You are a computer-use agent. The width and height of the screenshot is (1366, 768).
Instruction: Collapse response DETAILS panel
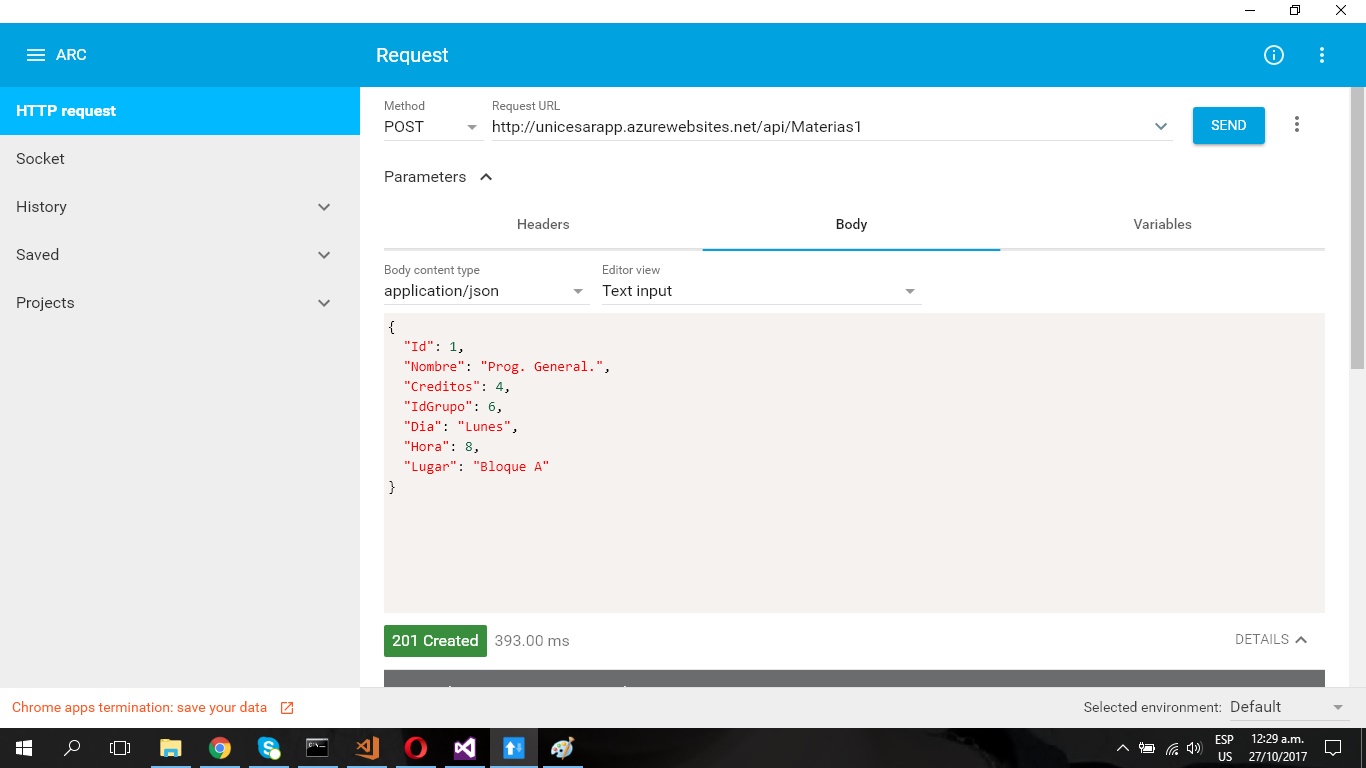(x=1271, y=639)
